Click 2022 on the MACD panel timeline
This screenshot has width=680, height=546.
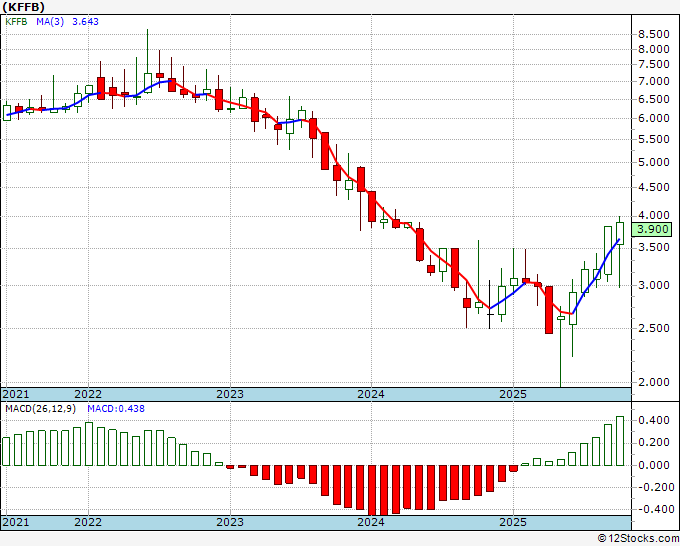point(88,522)
